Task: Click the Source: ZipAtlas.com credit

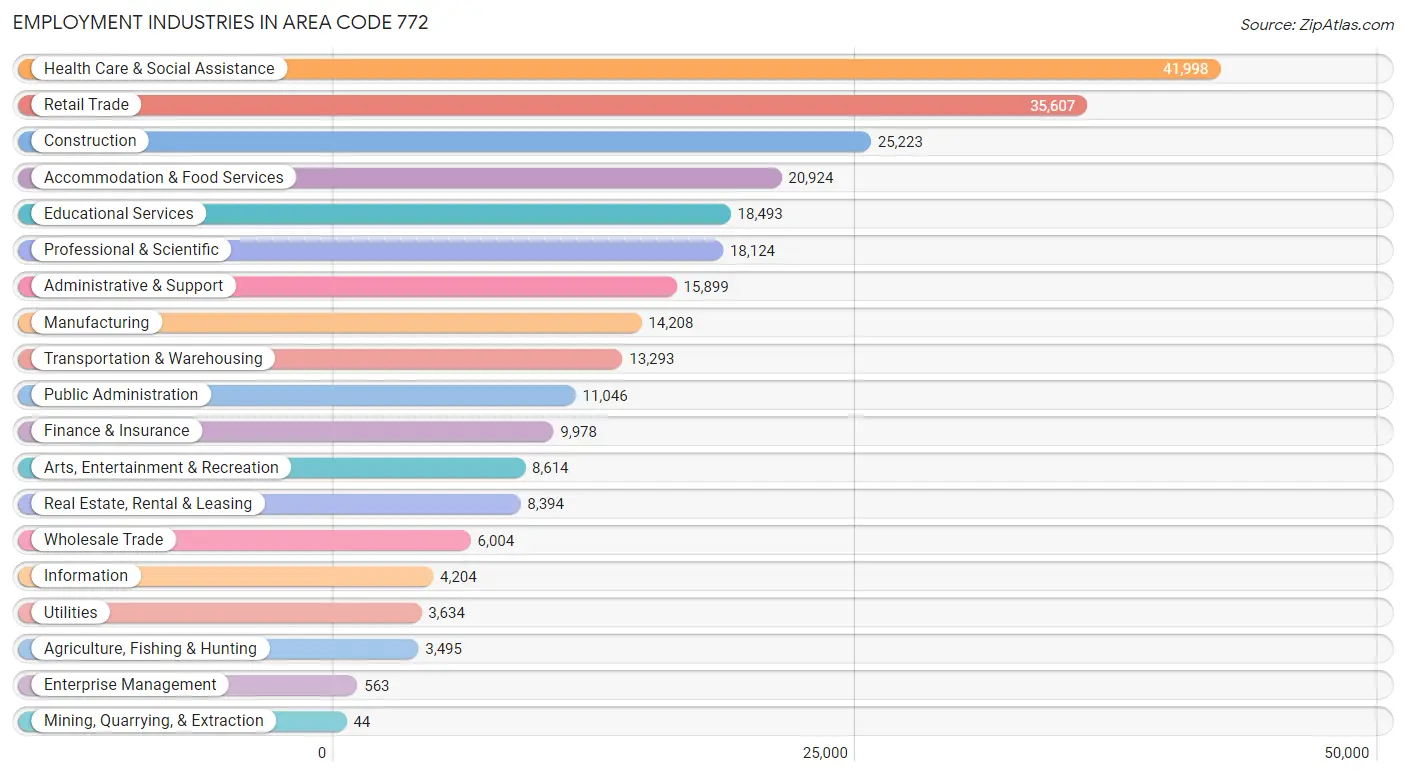Action: (1317, 24)
